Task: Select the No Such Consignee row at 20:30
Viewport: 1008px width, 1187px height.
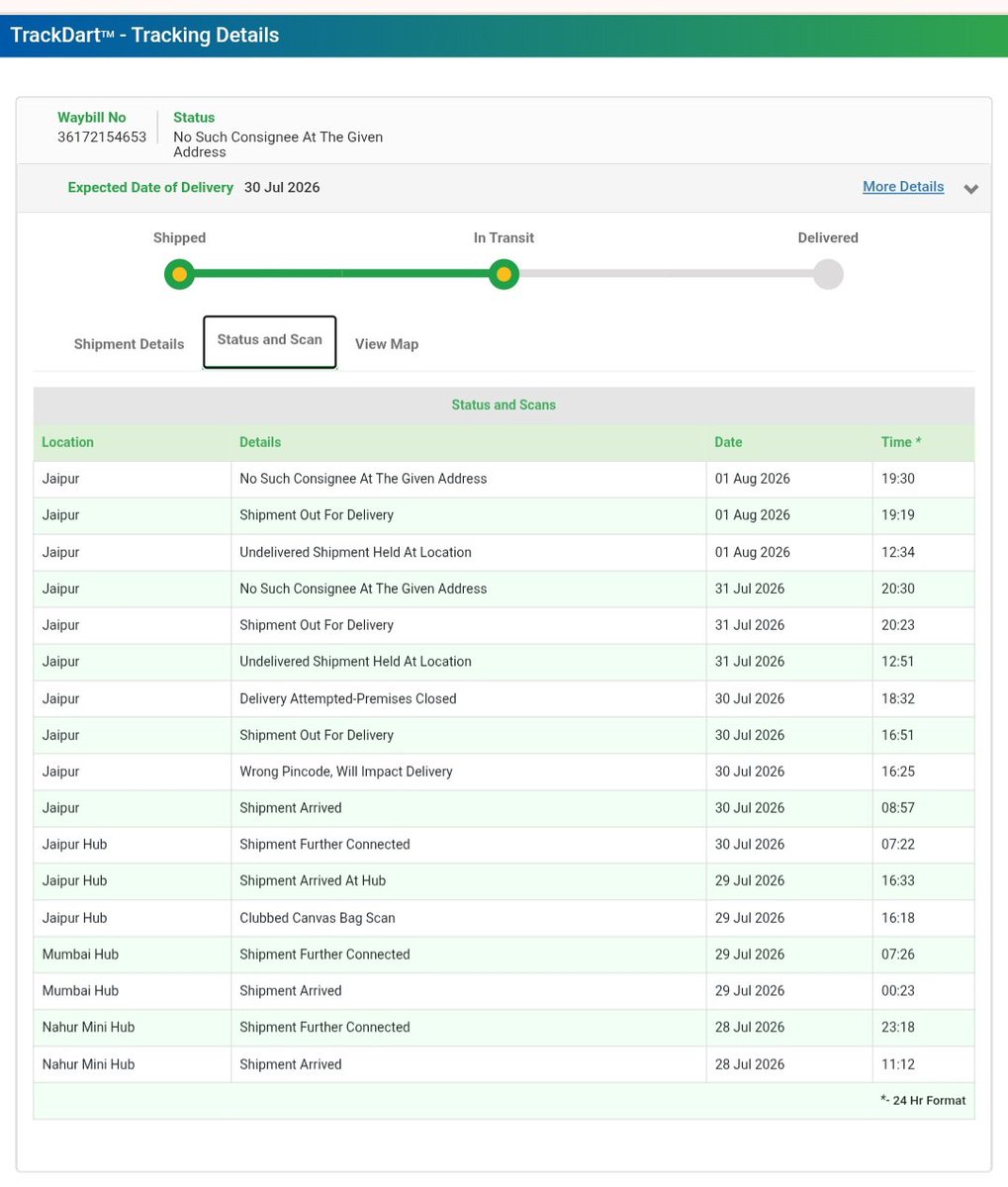Action: click(504, 589)
